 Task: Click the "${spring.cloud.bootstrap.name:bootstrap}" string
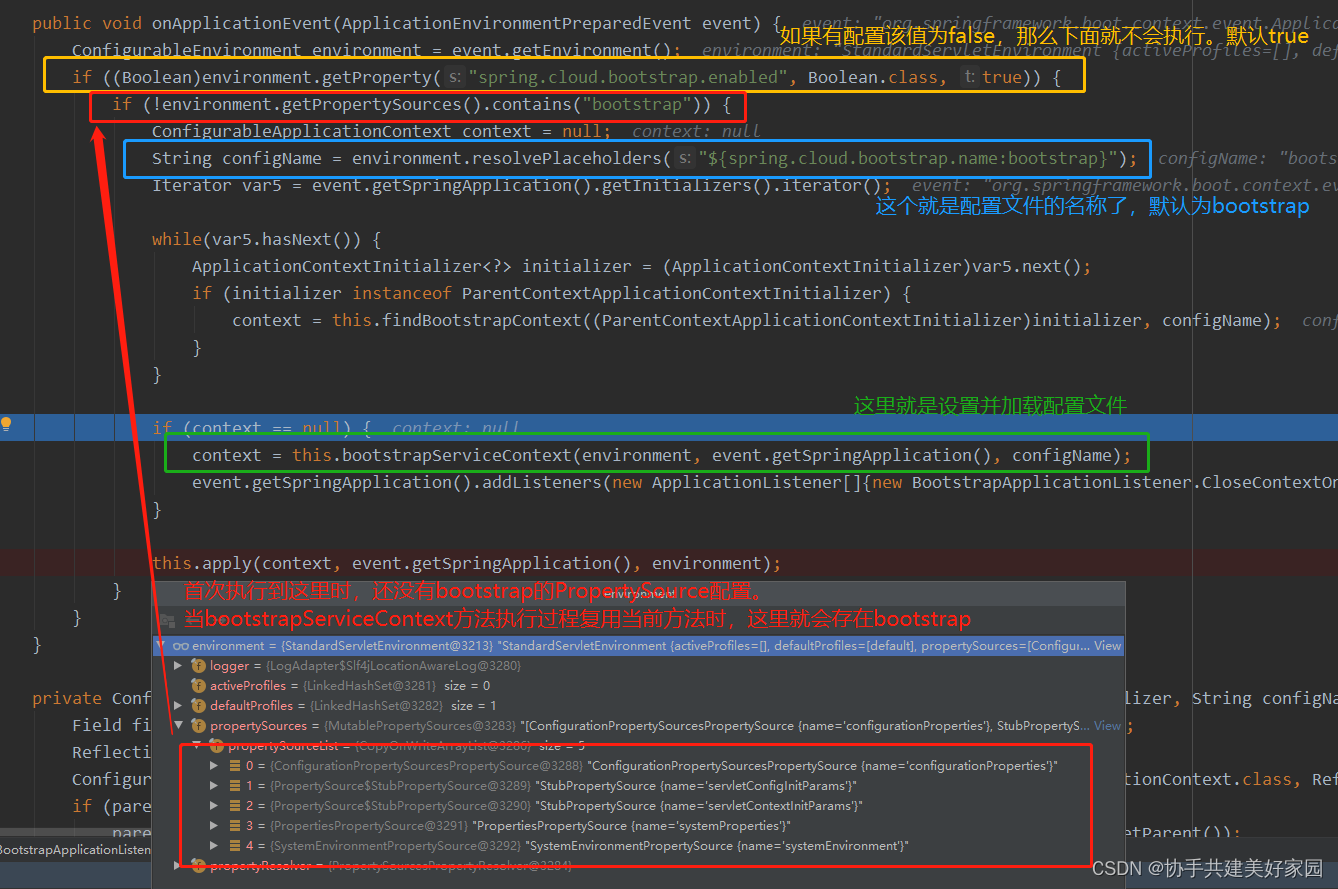coord(908,158)
